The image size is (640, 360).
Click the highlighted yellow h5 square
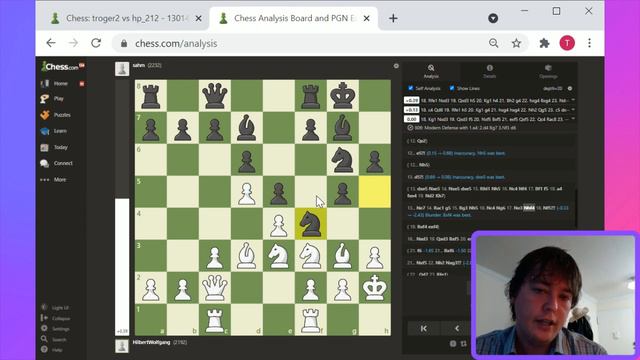pyautogui.click(x=375, y=192)
